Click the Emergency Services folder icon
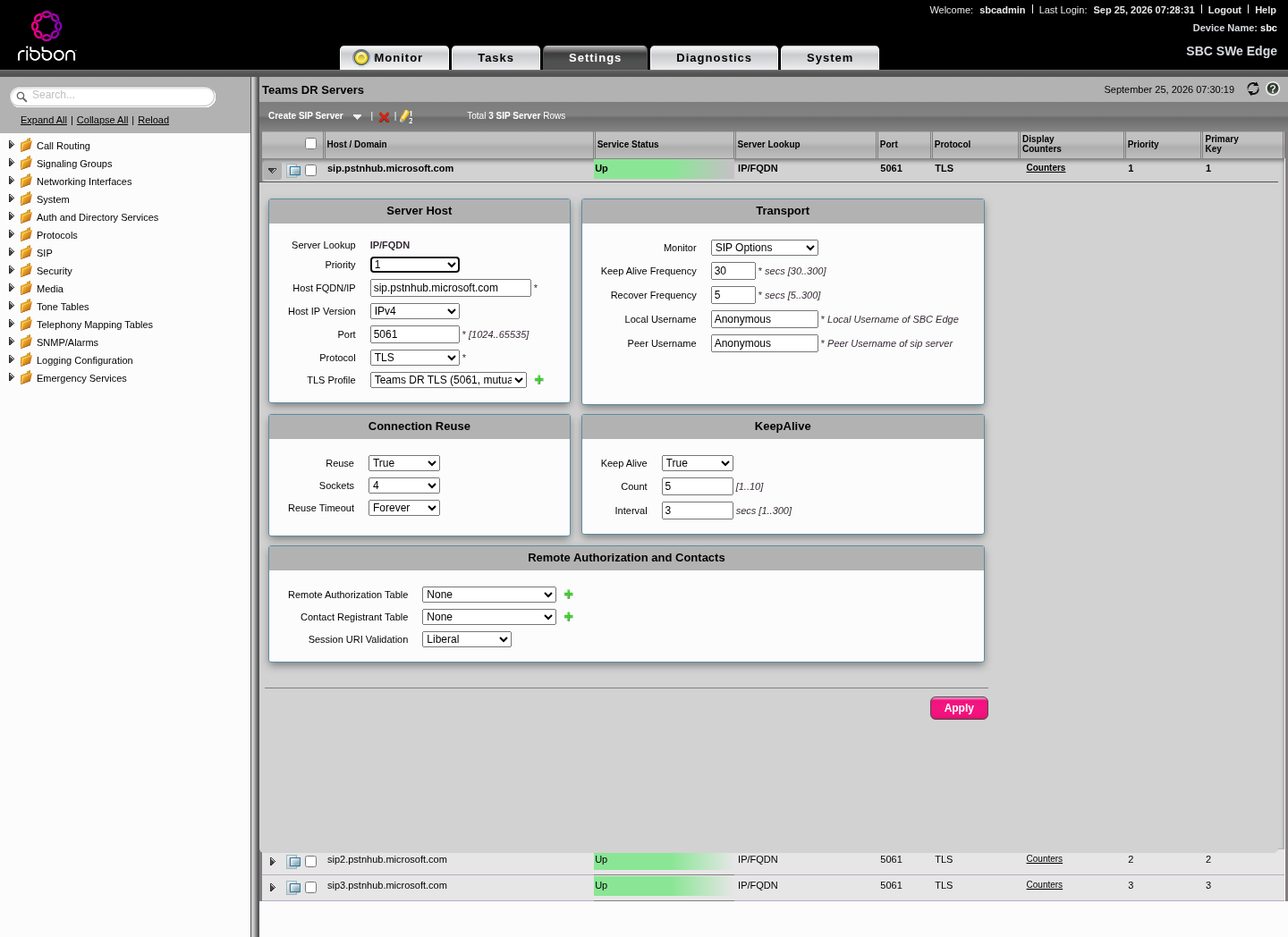 point(26,377)
